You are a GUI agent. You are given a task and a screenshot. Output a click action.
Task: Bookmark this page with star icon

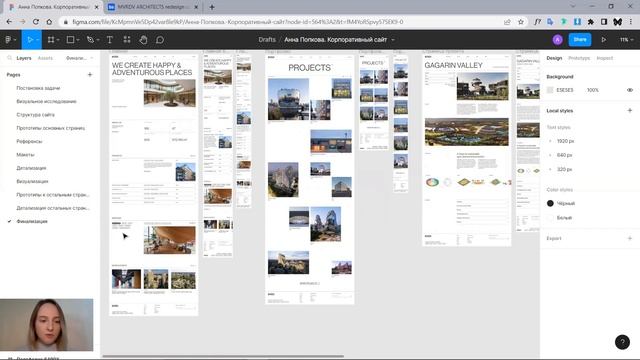click(x=521, y=22)
